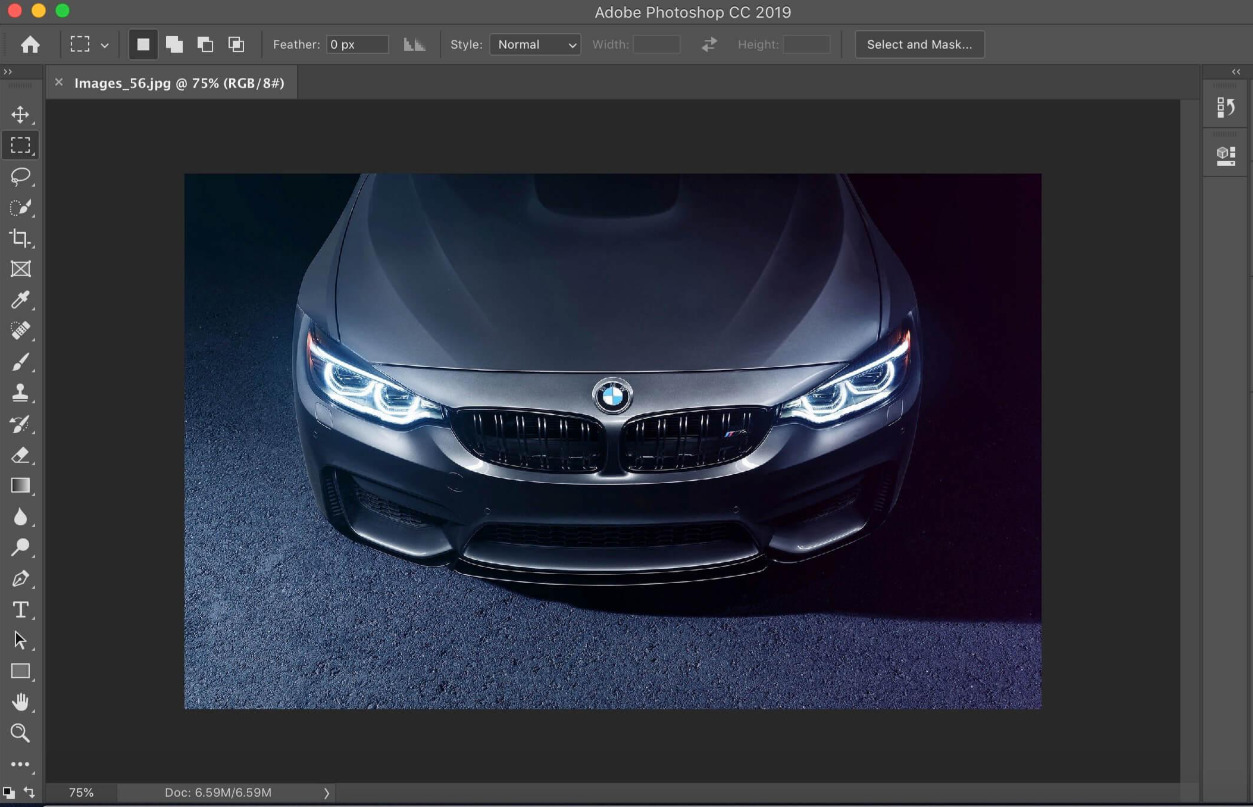Select the Clone Stamp tool
Screen dimensions: 1253x807
[x=20, y=393]
